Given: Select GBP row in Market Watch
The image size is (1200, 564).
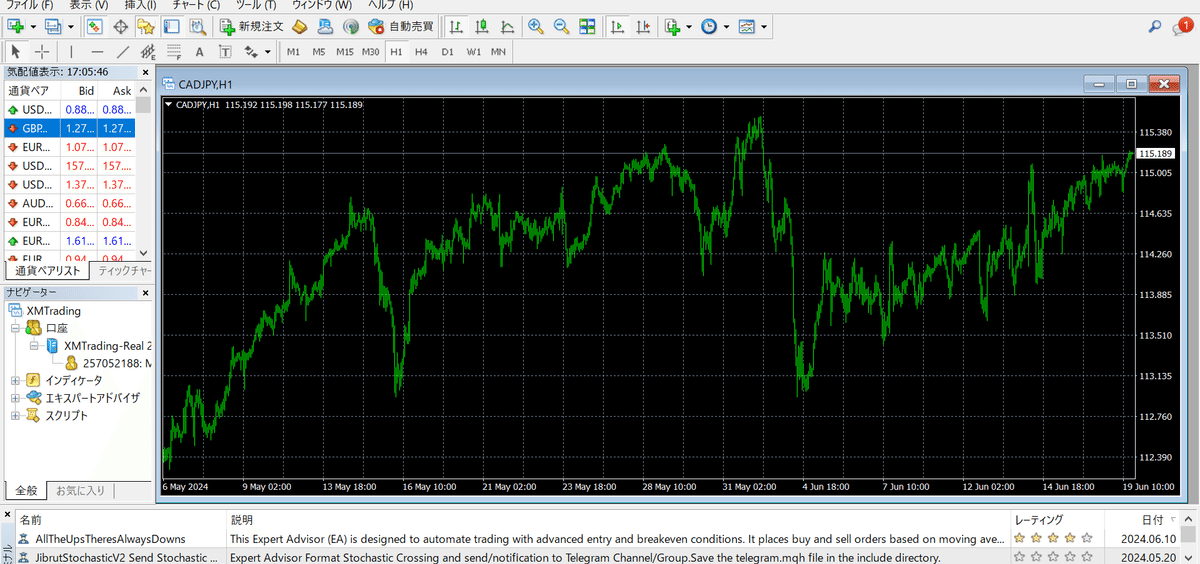Looking at the screenshot, I should [69, 128].
